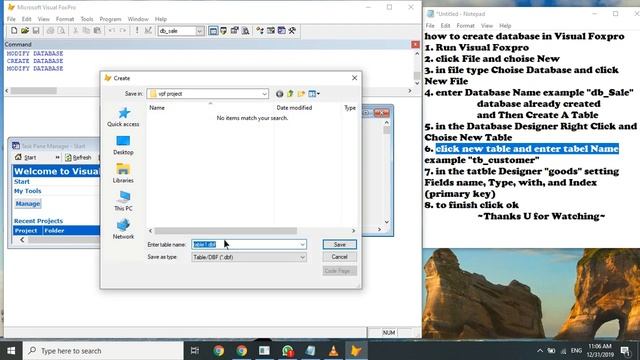640x360 pixels.
Task: Click the Save disk icon in FoxPro toolbar
Action: [x=36, y=31]
